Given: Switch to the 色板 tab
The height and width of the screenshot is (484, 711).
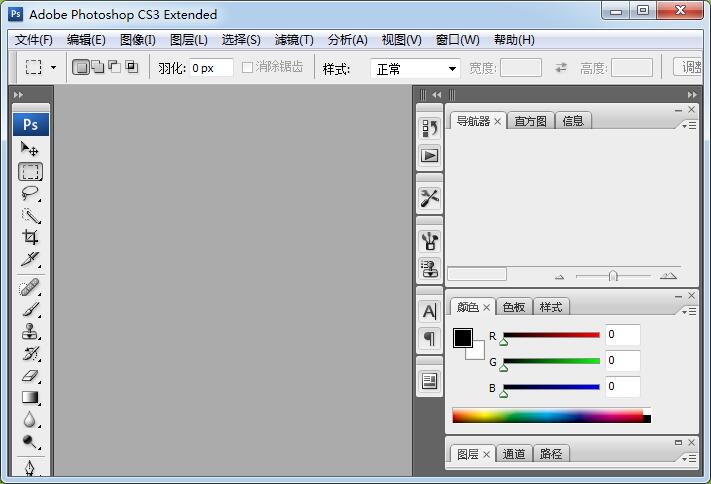Looking at the screenshot, I should tap(513, 307).
